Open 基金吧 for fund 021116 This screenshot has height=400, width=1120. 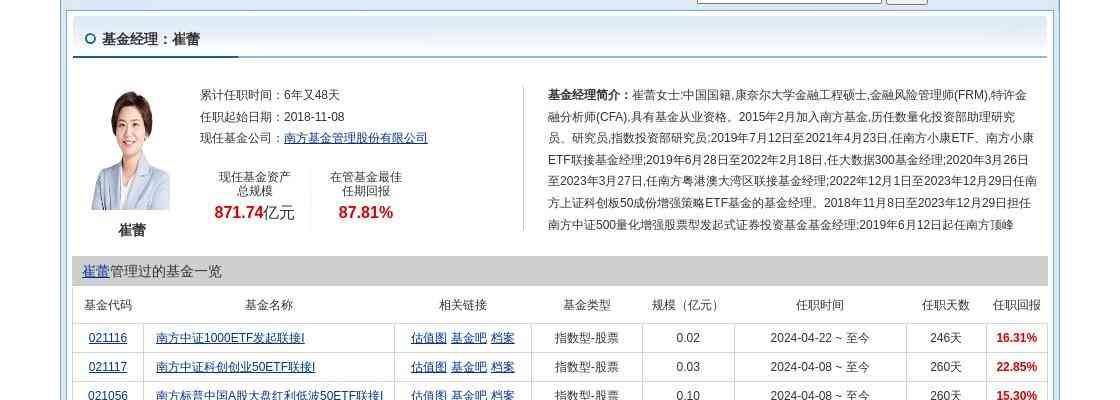[469, 338]
